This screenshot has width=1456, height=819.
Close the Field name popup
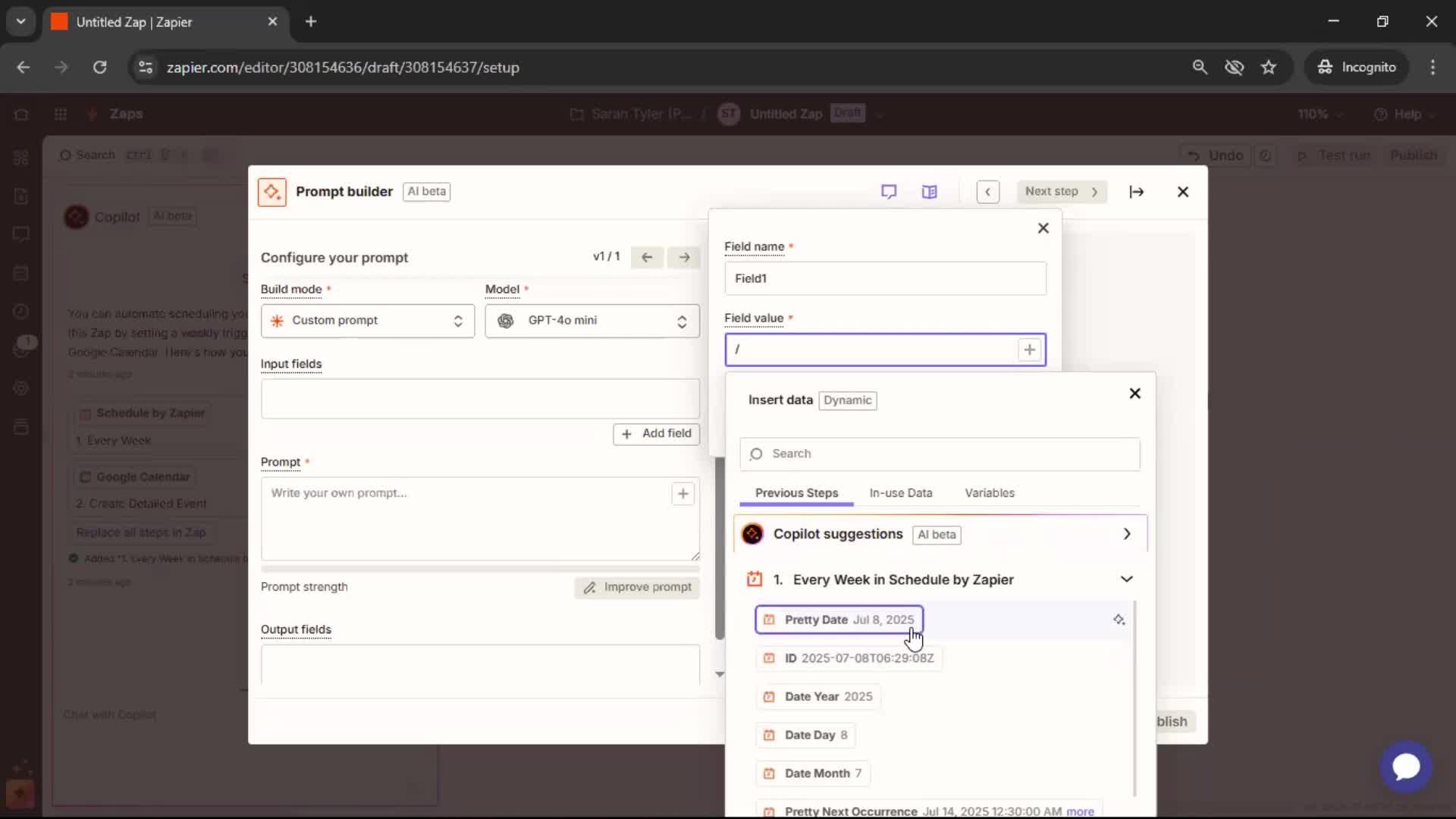pyautogui.click(x=1043, y=228)
